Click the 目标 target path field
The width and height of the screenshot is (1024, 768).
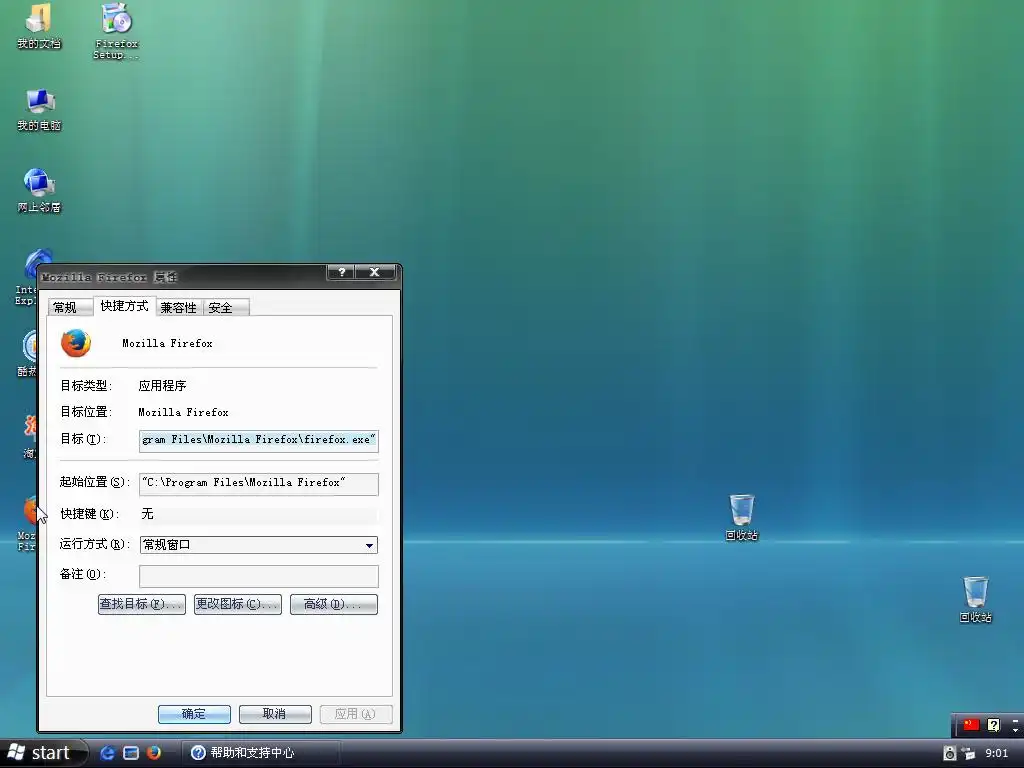tap(259, 440)
